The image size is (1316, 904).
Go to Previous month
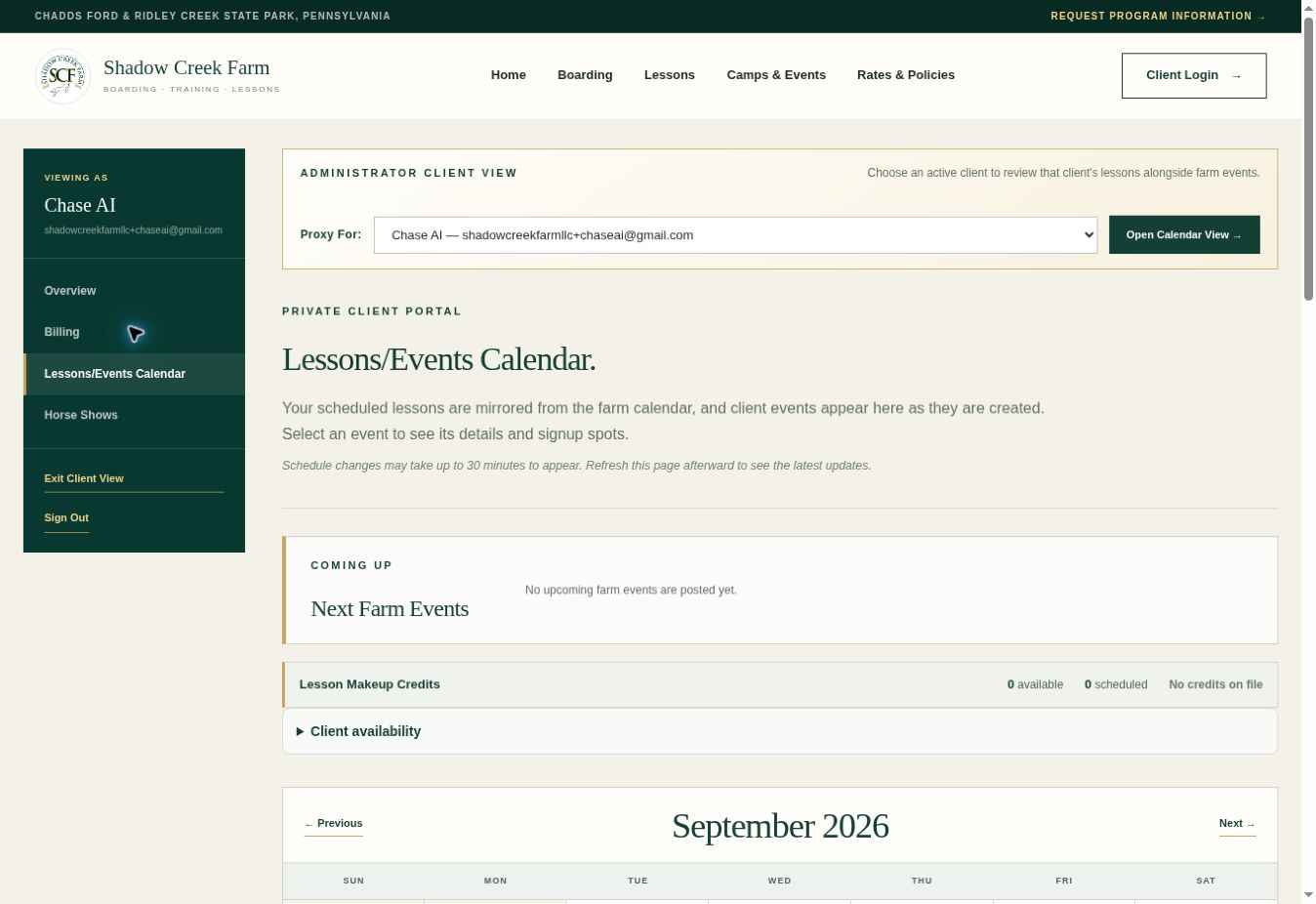pyautogui.click(x=334, y=823)
